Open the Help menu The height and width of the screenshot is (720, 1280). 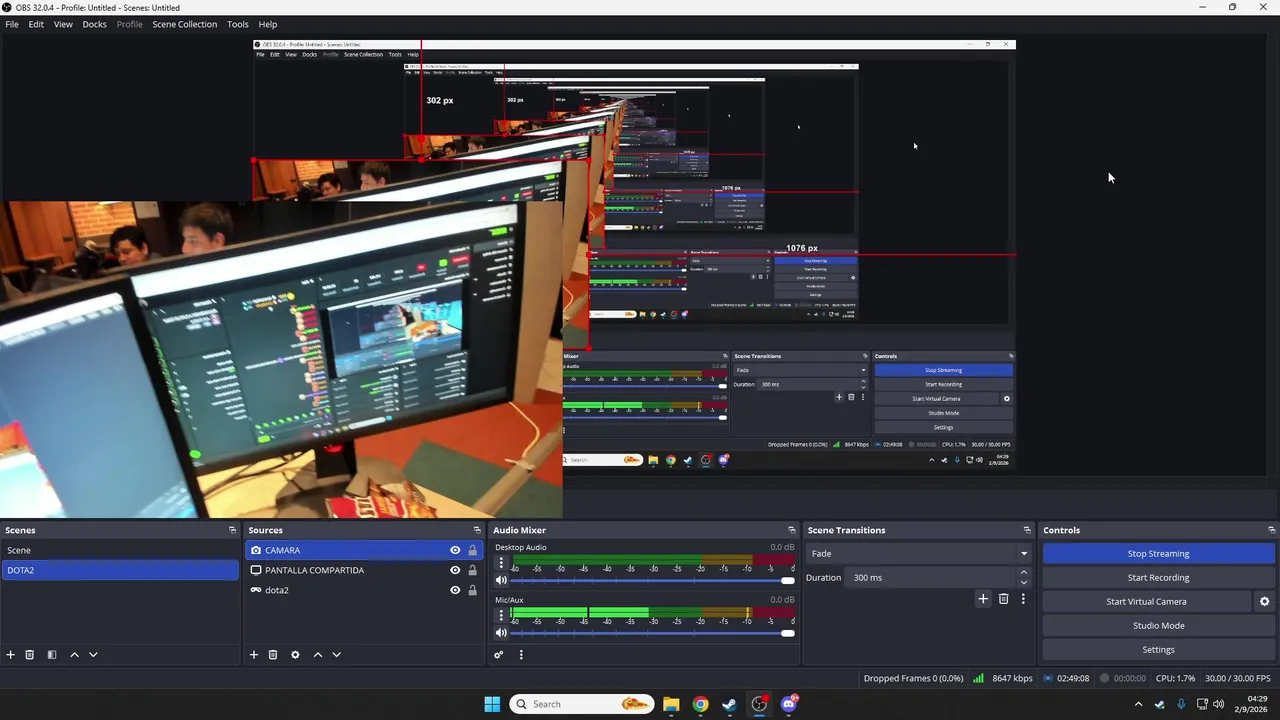pos(268,24)
